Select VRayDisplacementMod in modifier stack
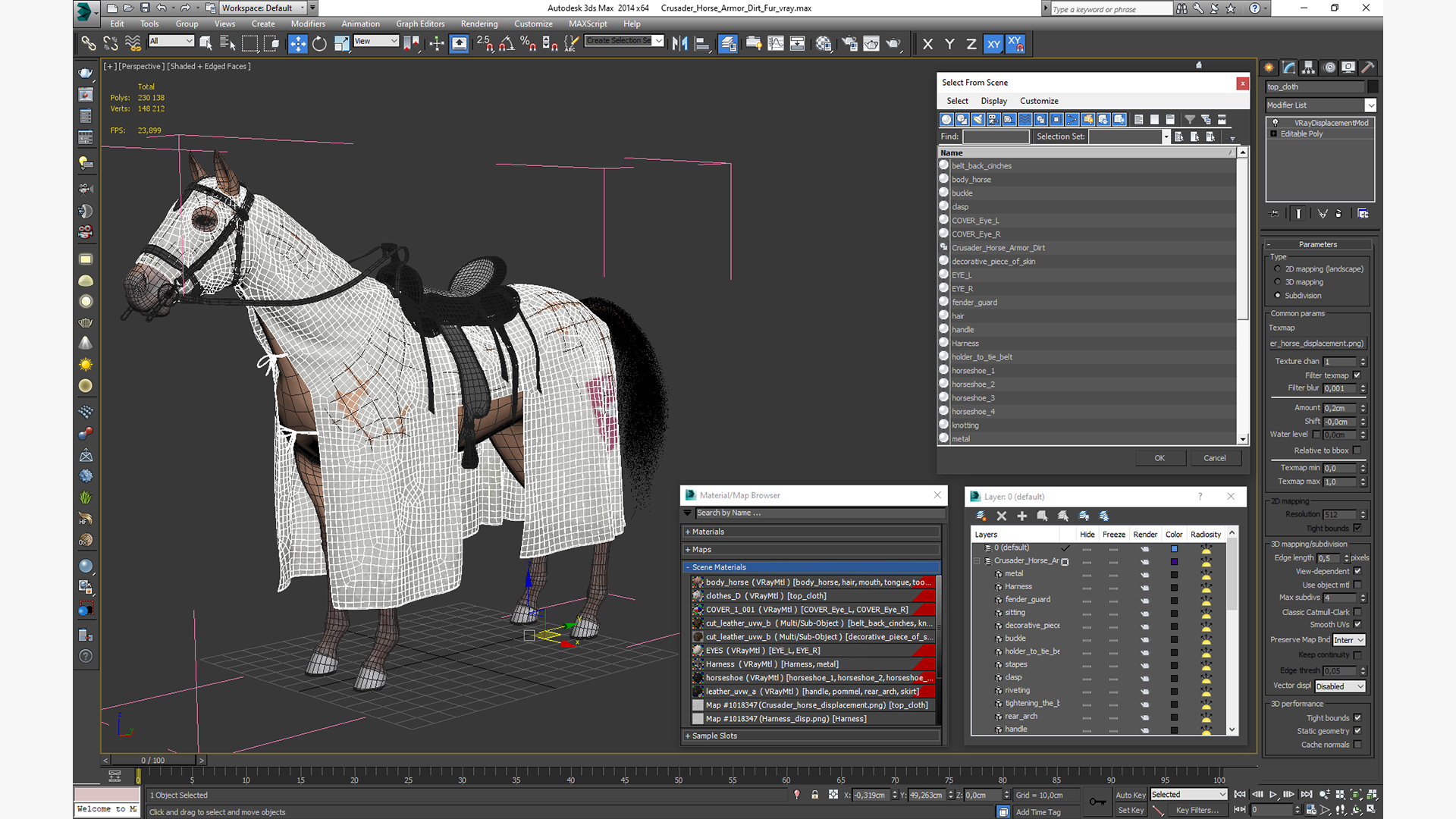The width and height of the screenshot is (1456, 819). click(x=1331, y=123)
